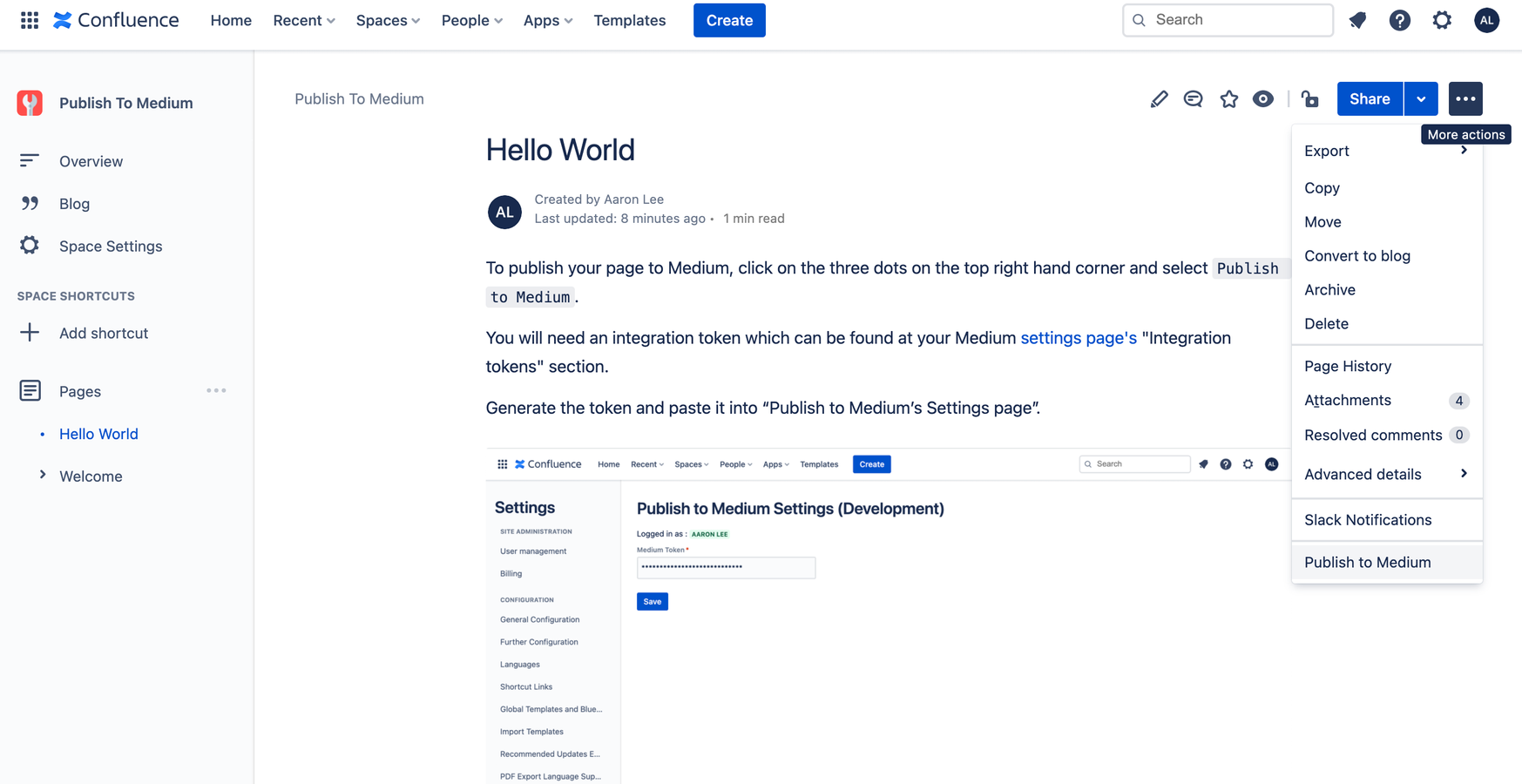
Task: Click the Confluence logo
Action: pos(116,20)
